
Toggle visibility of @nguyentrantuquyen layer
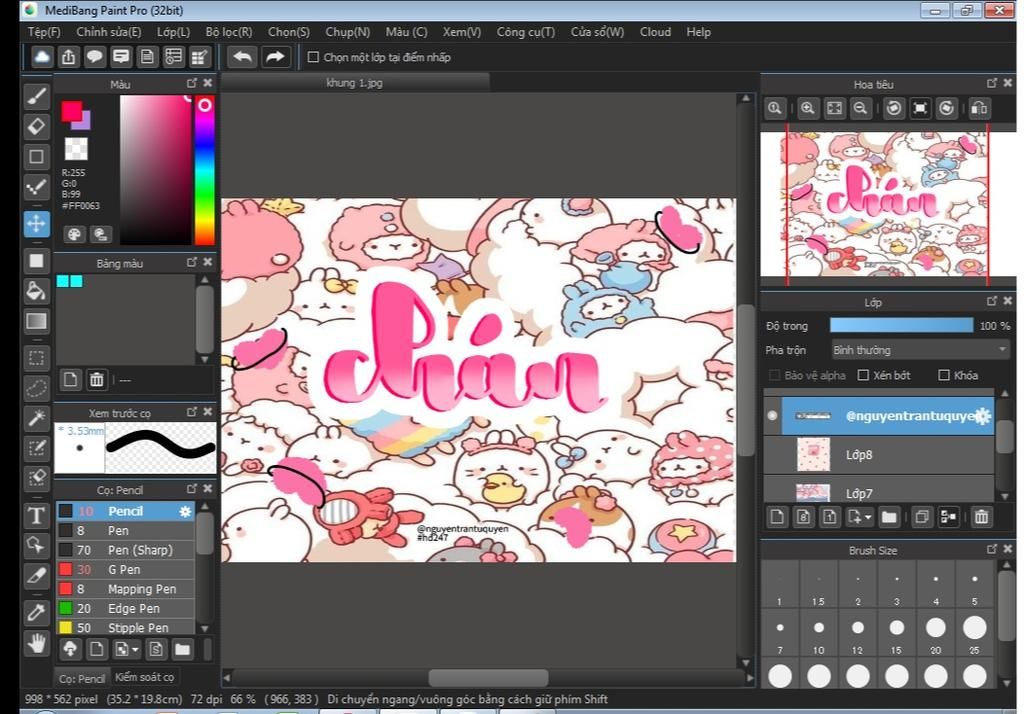(x=773, y=415)
